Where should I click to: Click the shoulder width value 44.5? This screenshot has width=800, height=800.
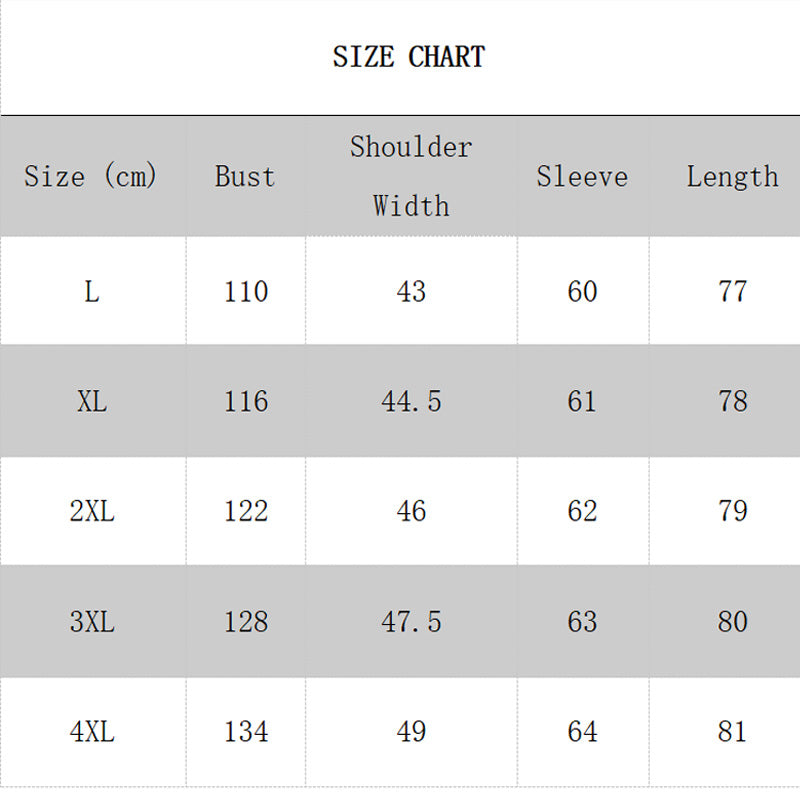pos(411,402)
